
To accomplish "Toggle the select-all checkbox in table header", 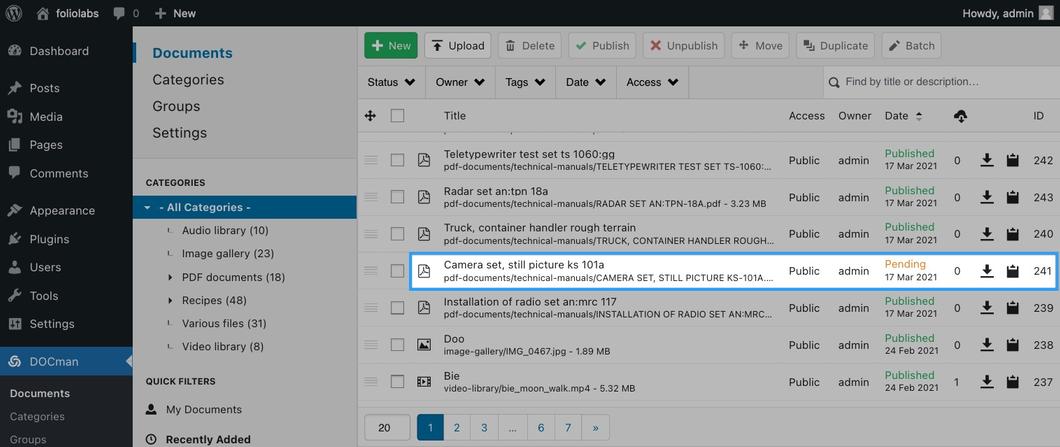I will (398, 116).
